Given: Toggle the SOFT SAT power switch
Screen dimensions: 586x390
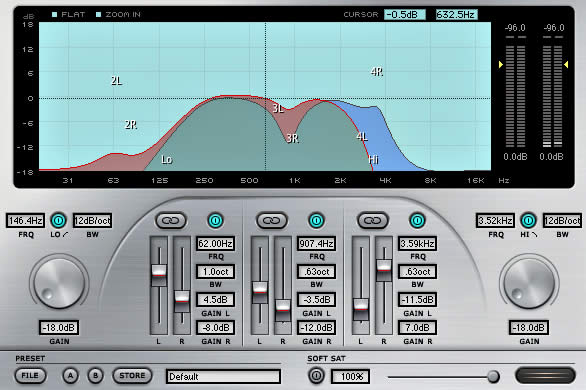Looking at the screenshot, I should pos(316,375).
